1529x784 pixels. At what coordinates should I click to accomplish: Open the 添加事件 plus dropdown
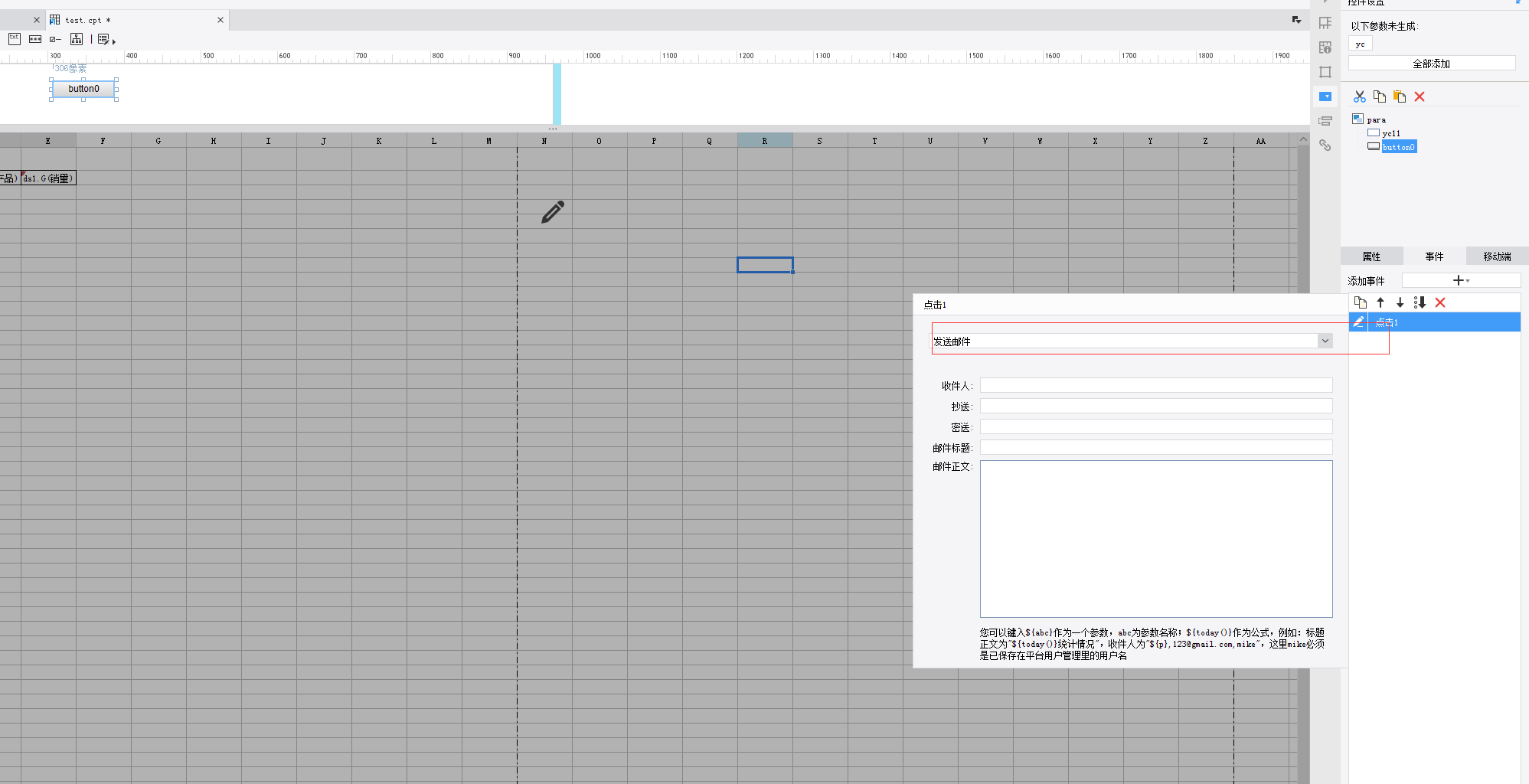(1461, 281)
